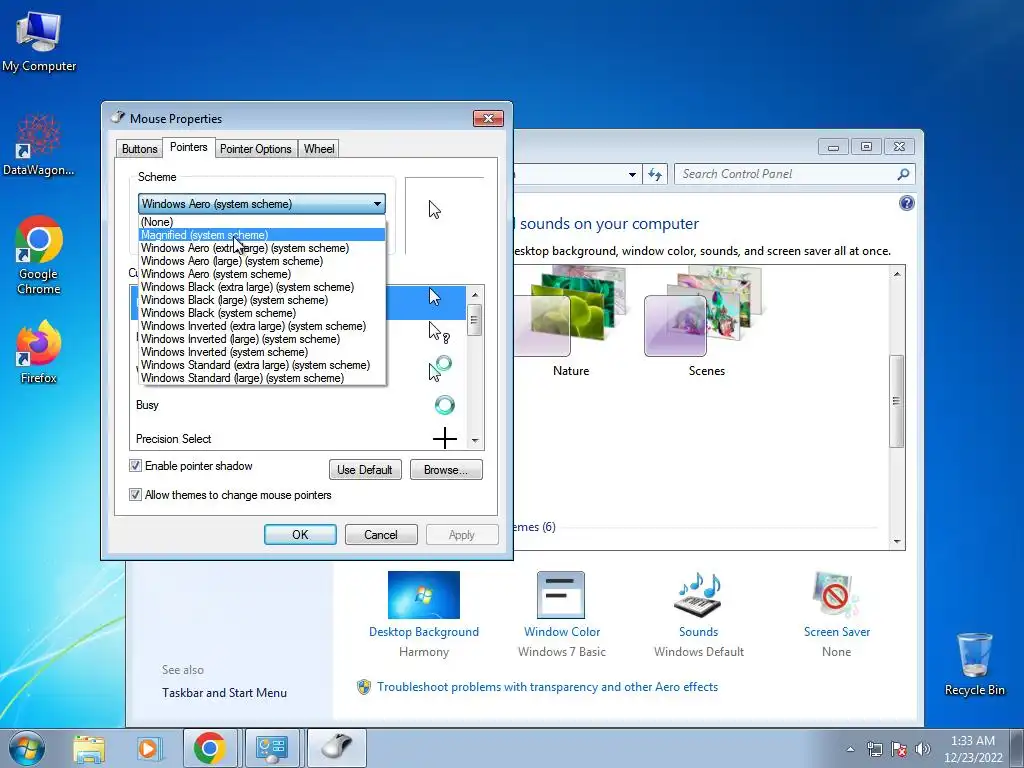Choose Windows Standard (extra large) scheme
This screenshot has width=1024, height=768.
coord(262,365)
